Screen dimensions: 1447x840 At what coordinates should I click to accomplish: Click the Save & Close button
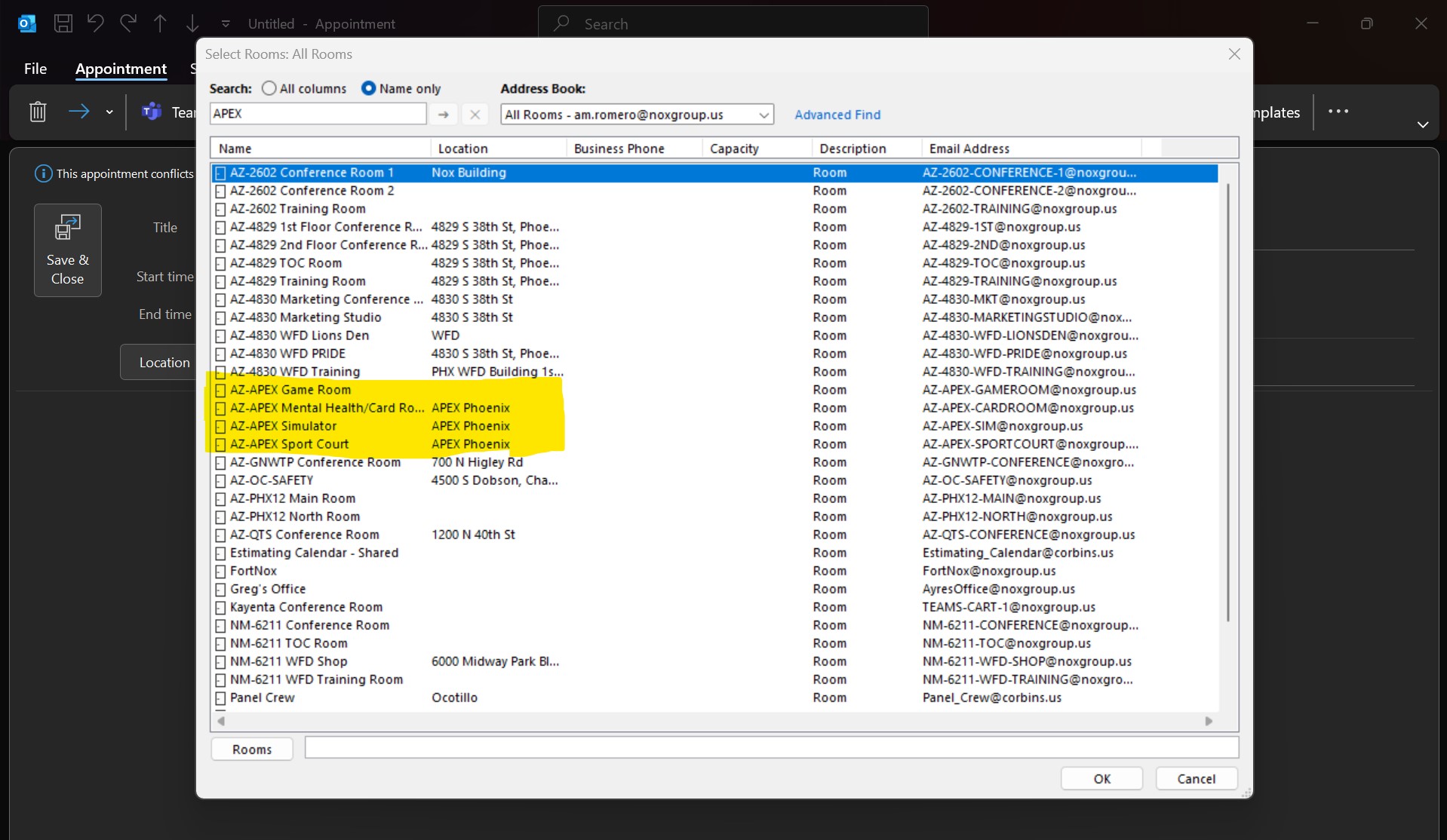point(67,250)
